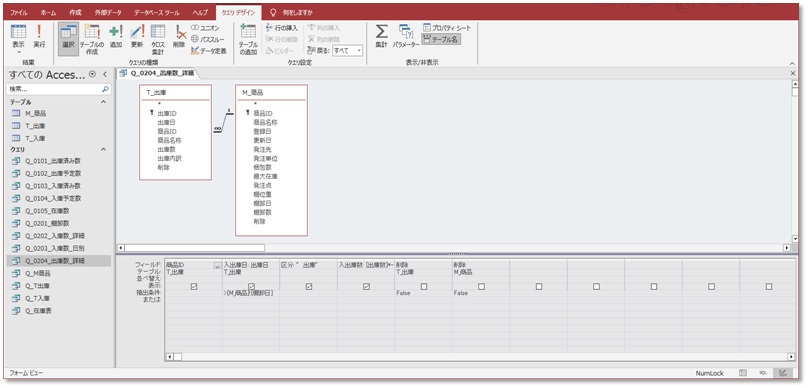Open the 作成 tab
Image resolution: width=808 pixels, height=388 pixels.
[x=75, y=12]
